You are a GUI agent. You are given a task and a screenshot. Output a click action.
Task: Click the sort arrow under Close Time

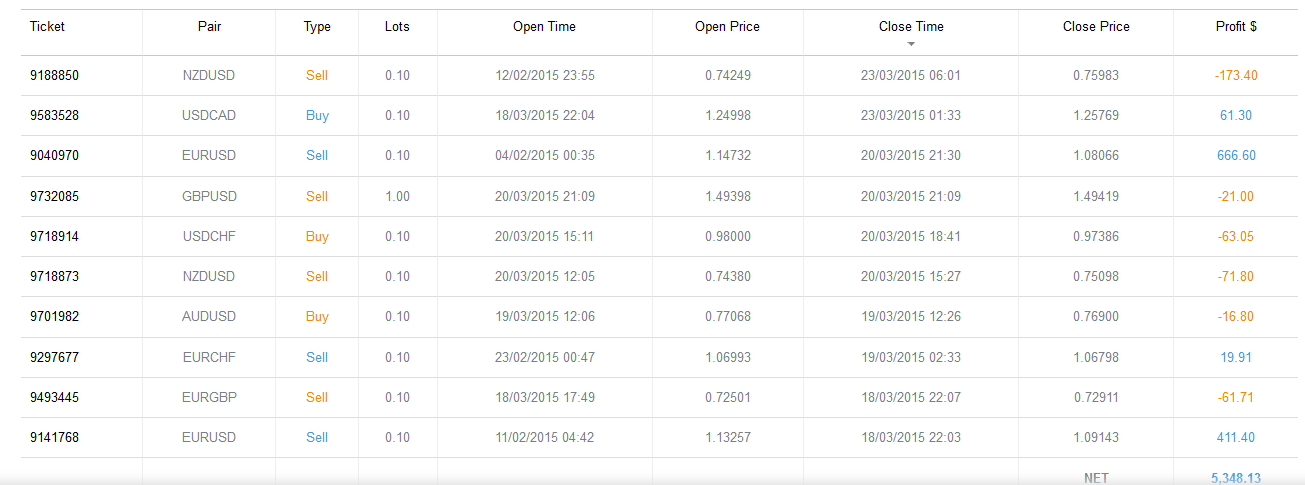coord(911,45)
